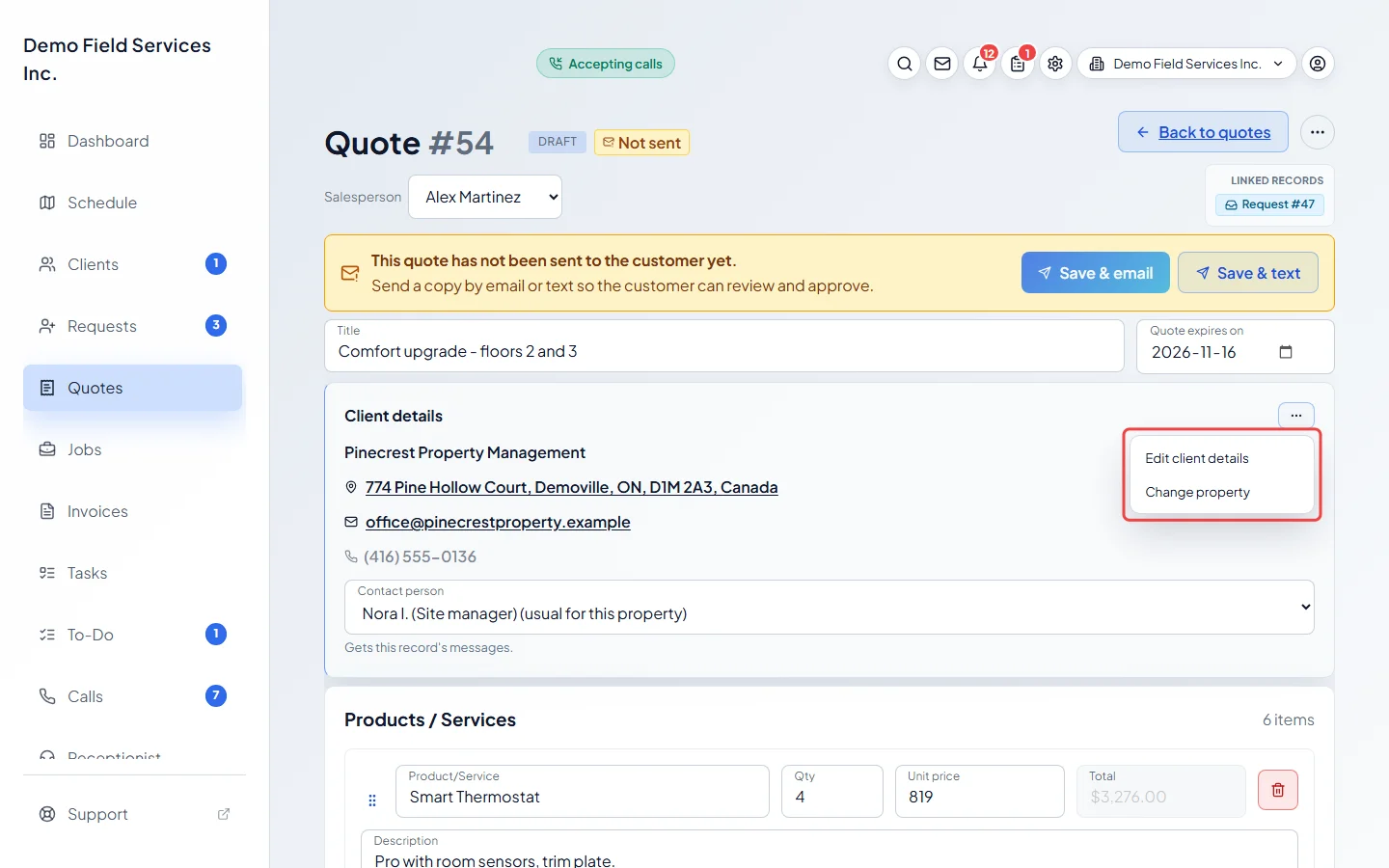The height and width of the screenshot is (868, 1389).
Task: Open Calls in sidebar
Action: (x=133, y=696)
